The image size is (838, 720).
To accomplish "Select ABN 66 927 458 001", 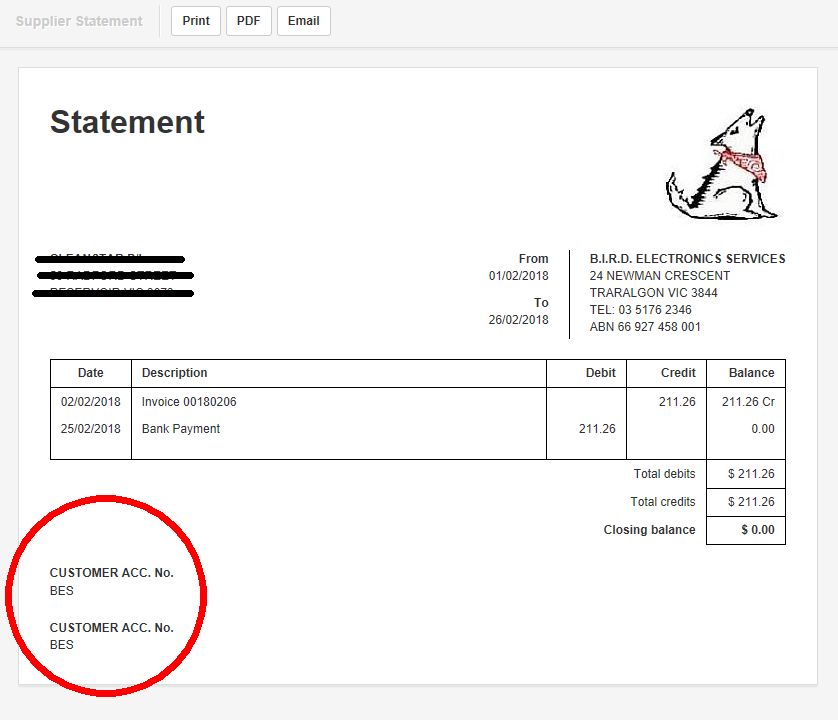I will pos(645,327).
